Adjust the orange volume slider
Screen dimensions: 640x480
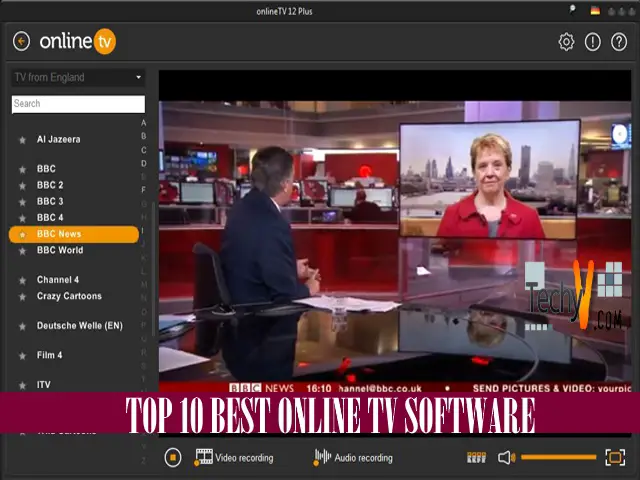(558, 457)
